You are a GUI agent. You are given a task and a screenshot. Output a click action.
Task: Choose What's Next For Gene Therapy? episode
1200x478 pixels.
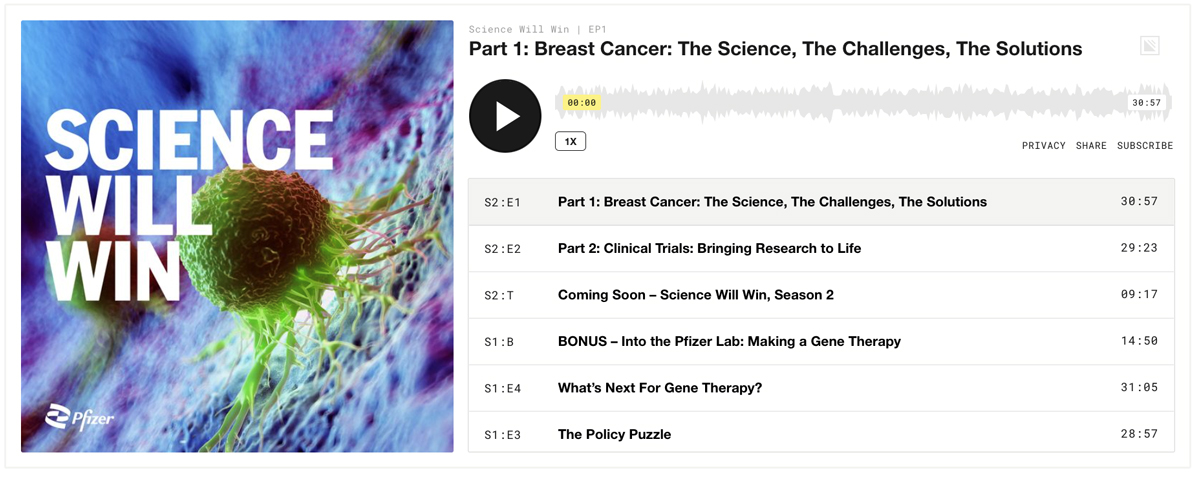(x=821, y=388)
